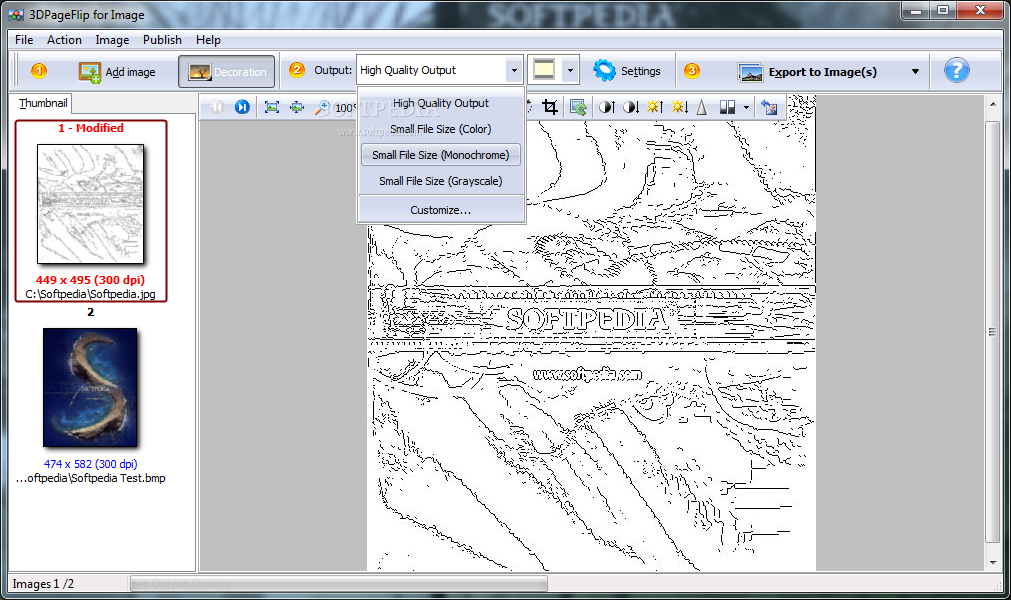The height and width of the screenshot is (600, 1011).
Task: Open the Image menu
Action: [x=112, y=40]
